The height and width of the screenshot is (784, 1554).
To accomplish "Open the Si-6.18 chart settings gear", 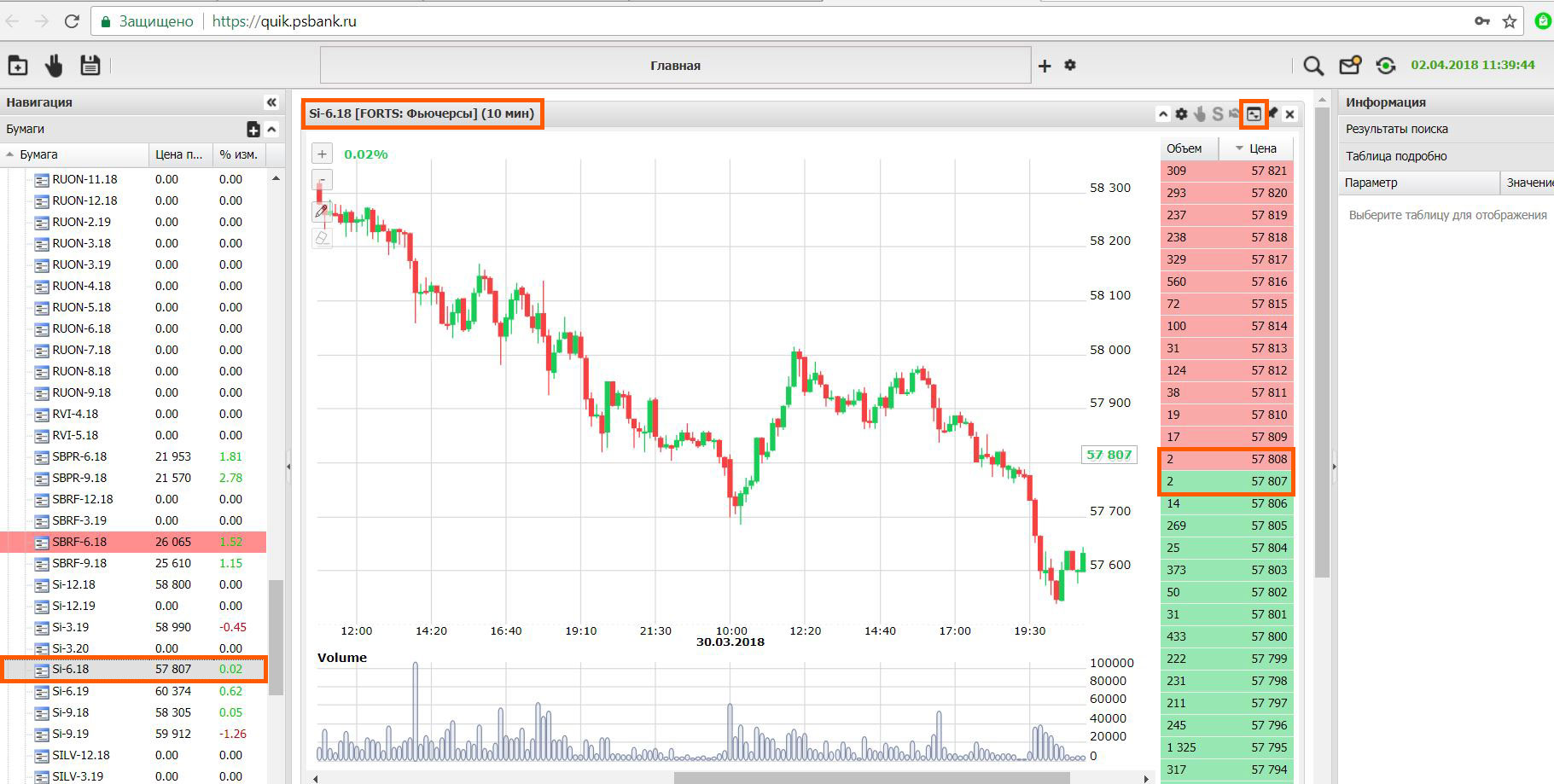I will click(x=1181, y=114).
